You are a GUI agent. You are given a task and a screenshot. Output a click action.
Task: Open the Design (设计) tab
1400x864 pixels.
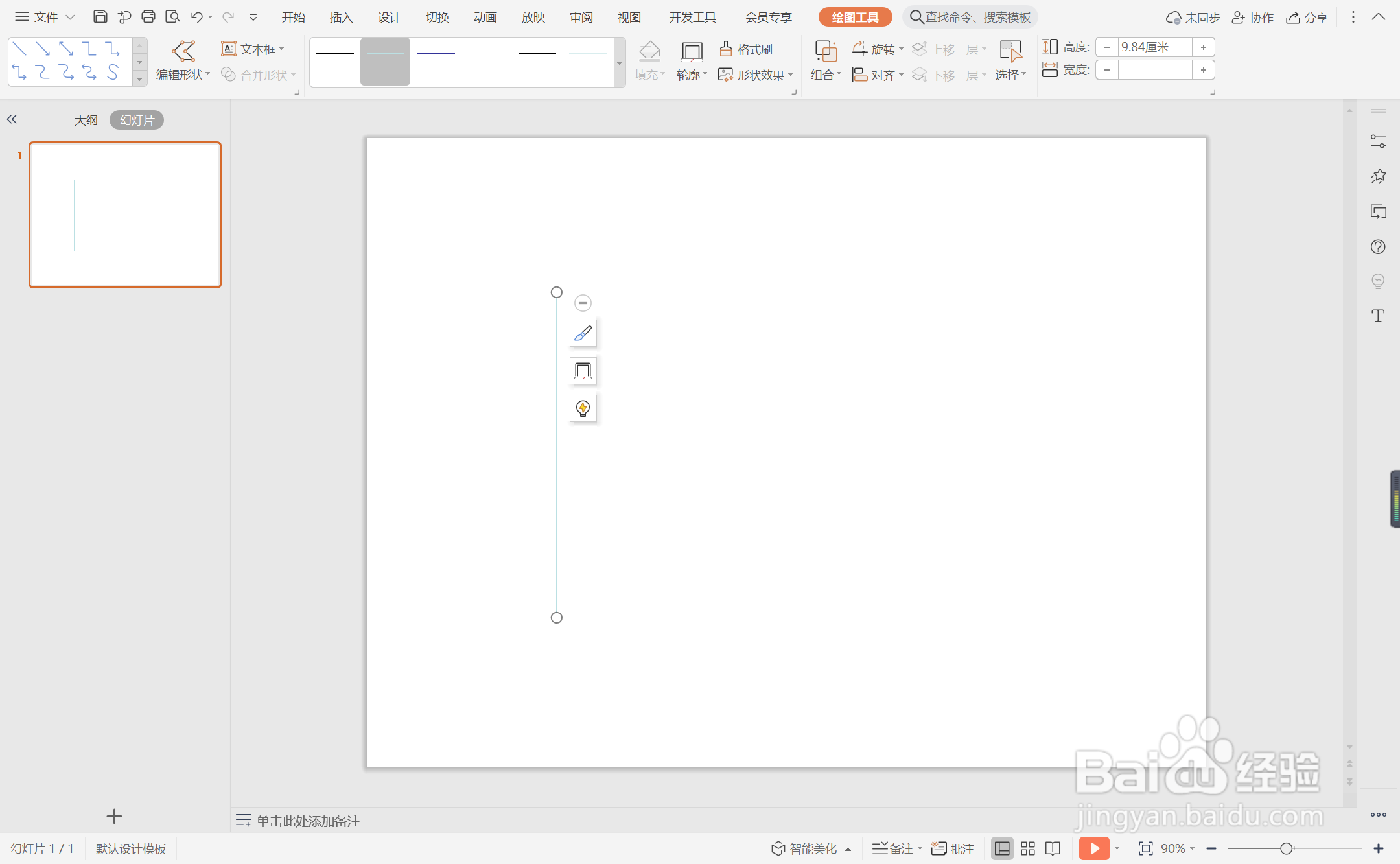coord(390,18)
